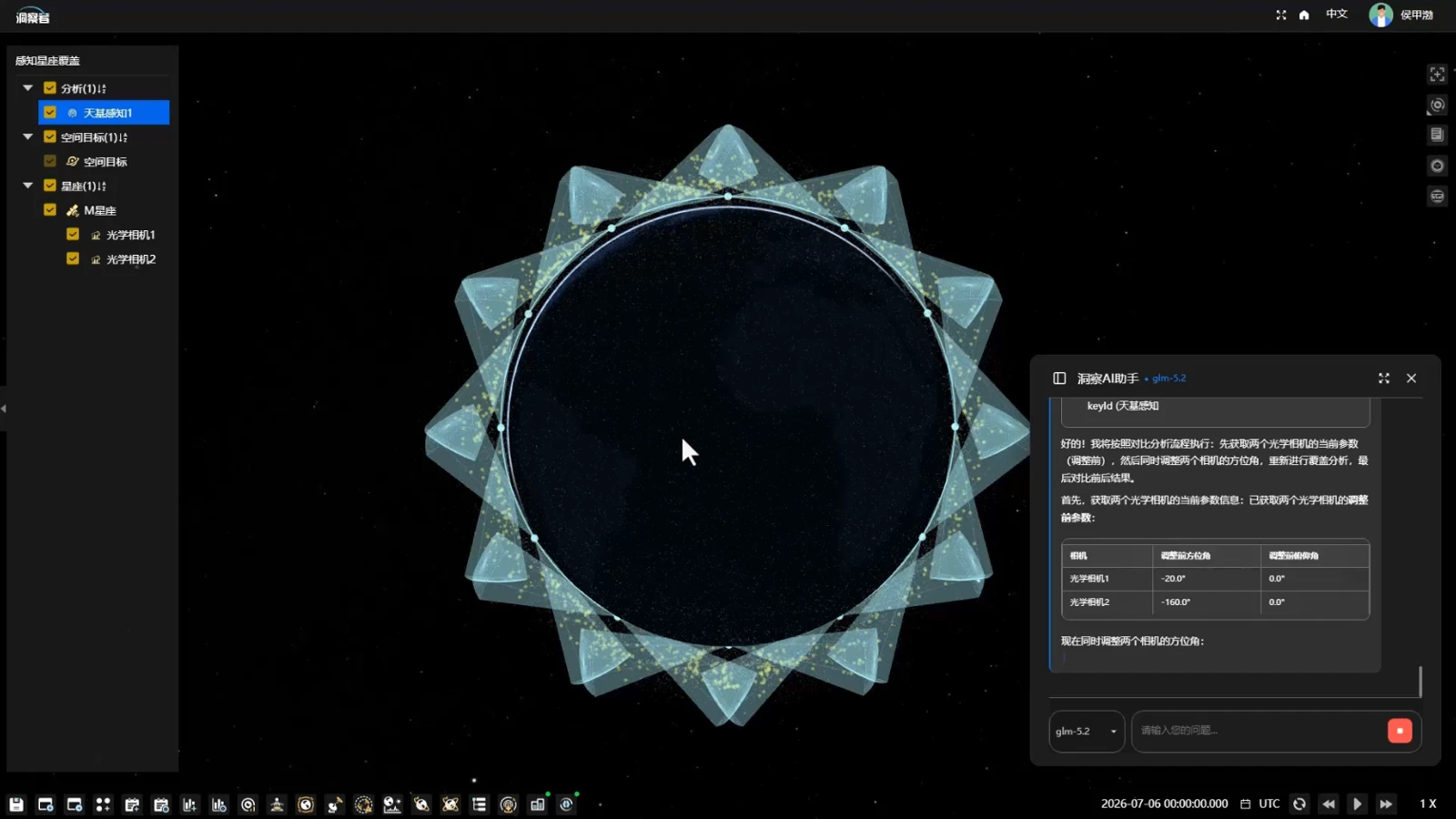Switch language via 中文 menu
This screenshot has width=1456, height=819.
(1336, 15)
